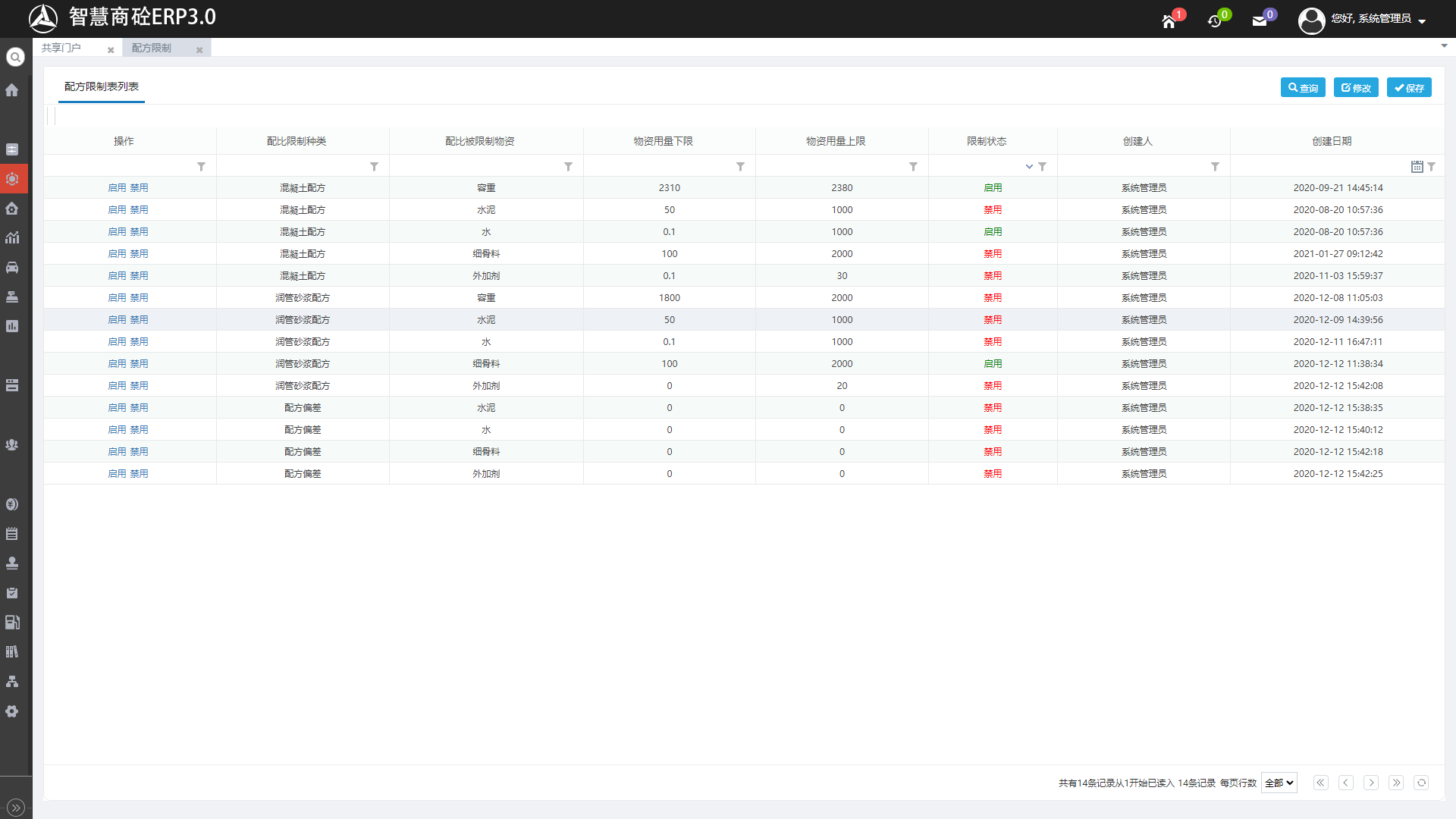Click the sidebar search magnifier icon
Screen dimensions: 1456x819
click(15, 57)
